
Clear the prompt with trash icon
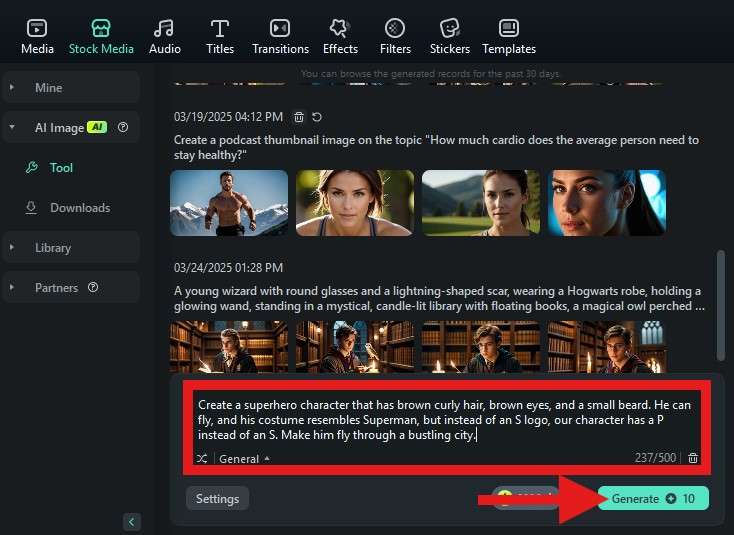pyautogui.click(x=693, y=458)
